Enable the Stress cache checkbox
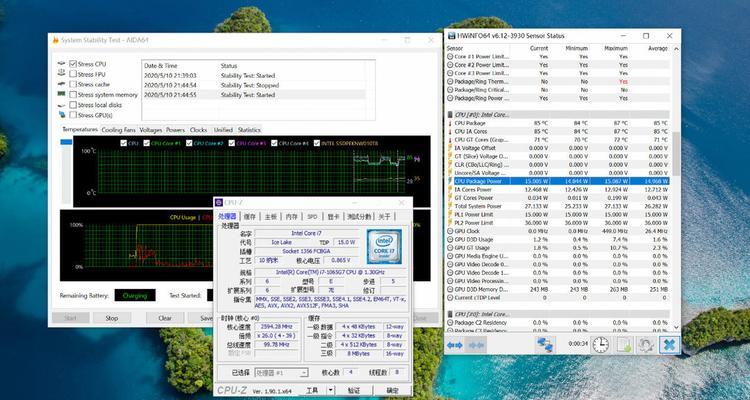 (73, 84)
